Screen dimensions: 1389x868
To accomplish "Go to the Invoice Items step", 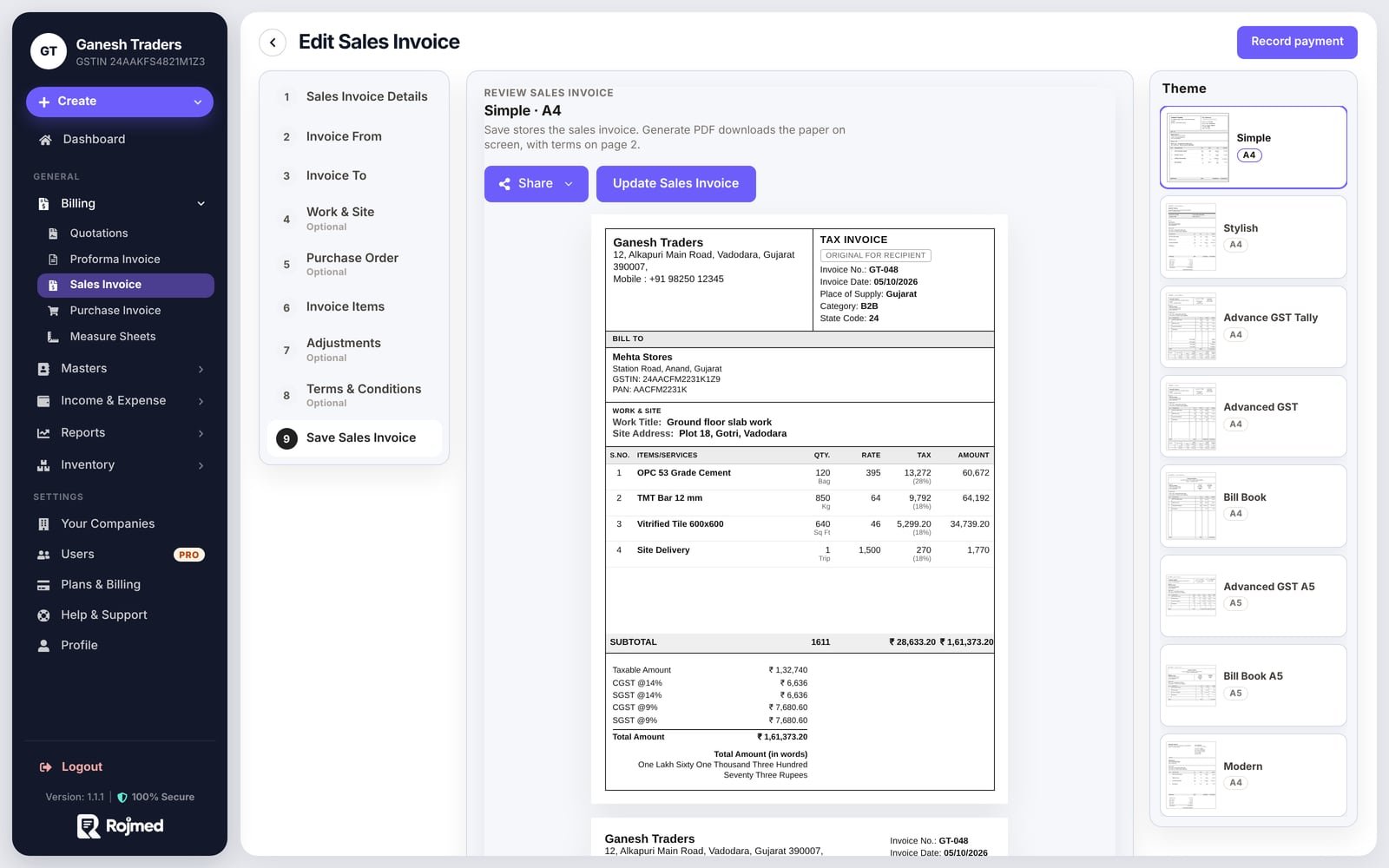I will click(354, 307).
